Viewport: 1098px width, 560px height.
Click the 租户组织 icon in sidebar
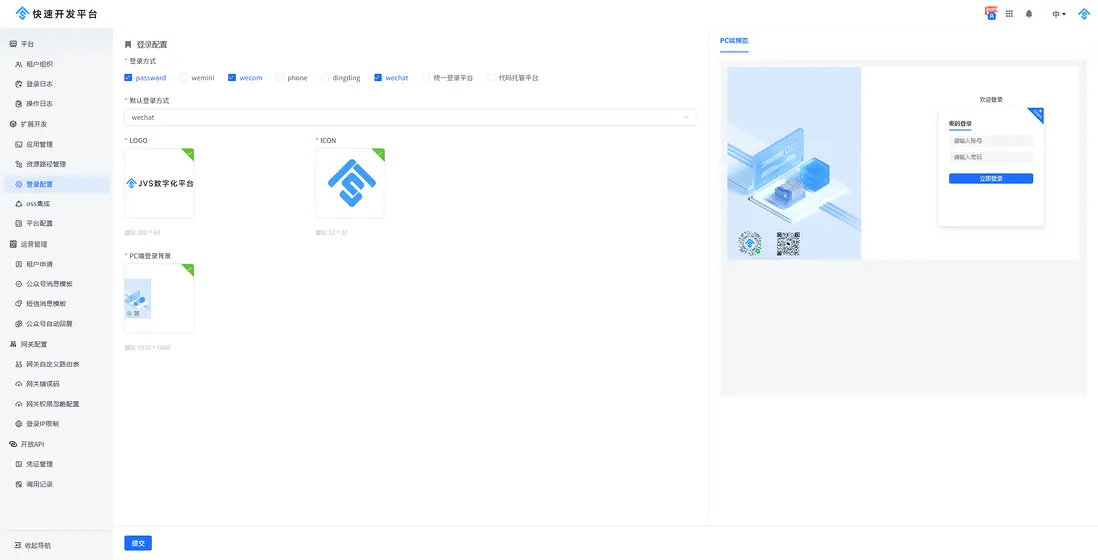(x=19, y=64)
